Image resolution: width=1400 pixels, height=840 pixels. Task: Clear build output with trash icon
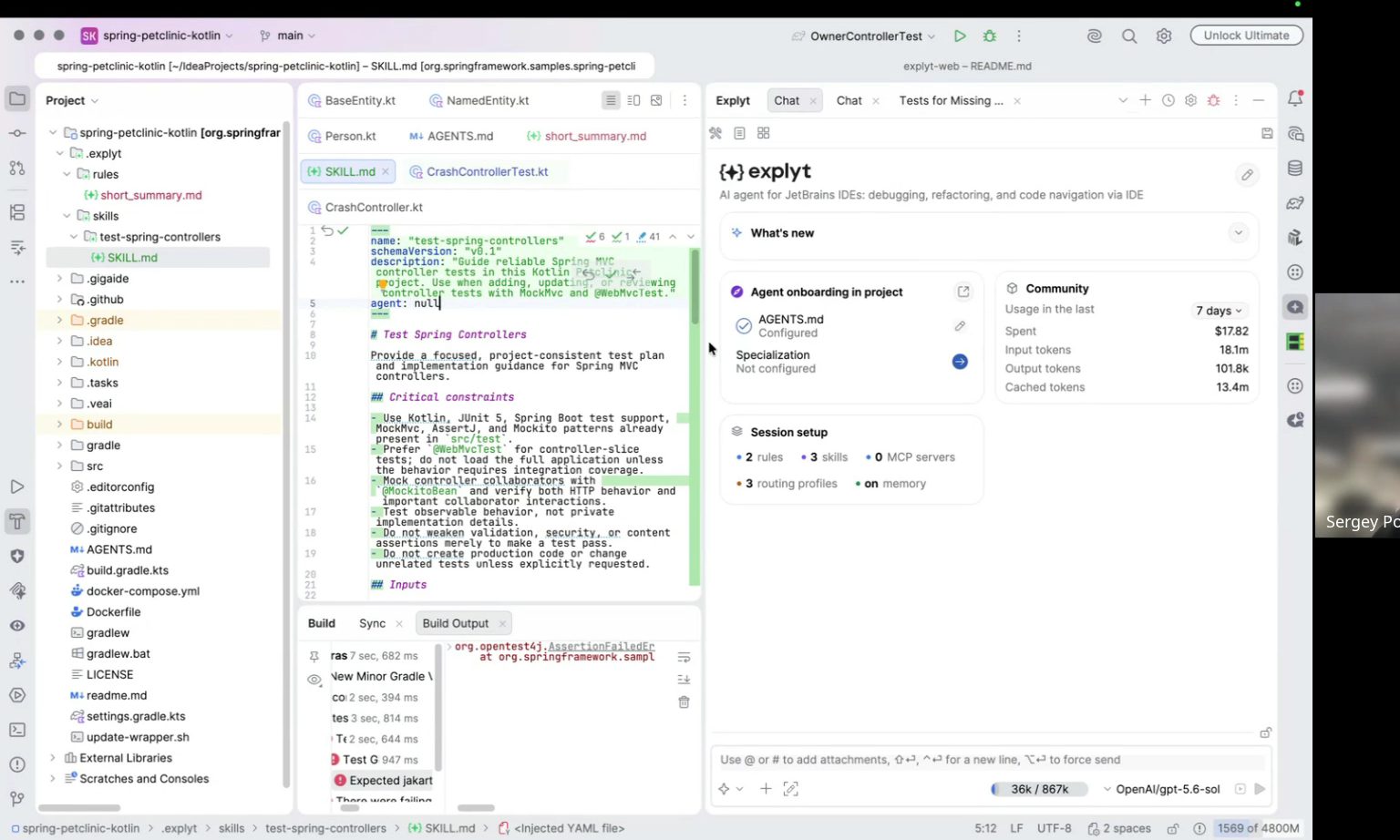(684, 702)
